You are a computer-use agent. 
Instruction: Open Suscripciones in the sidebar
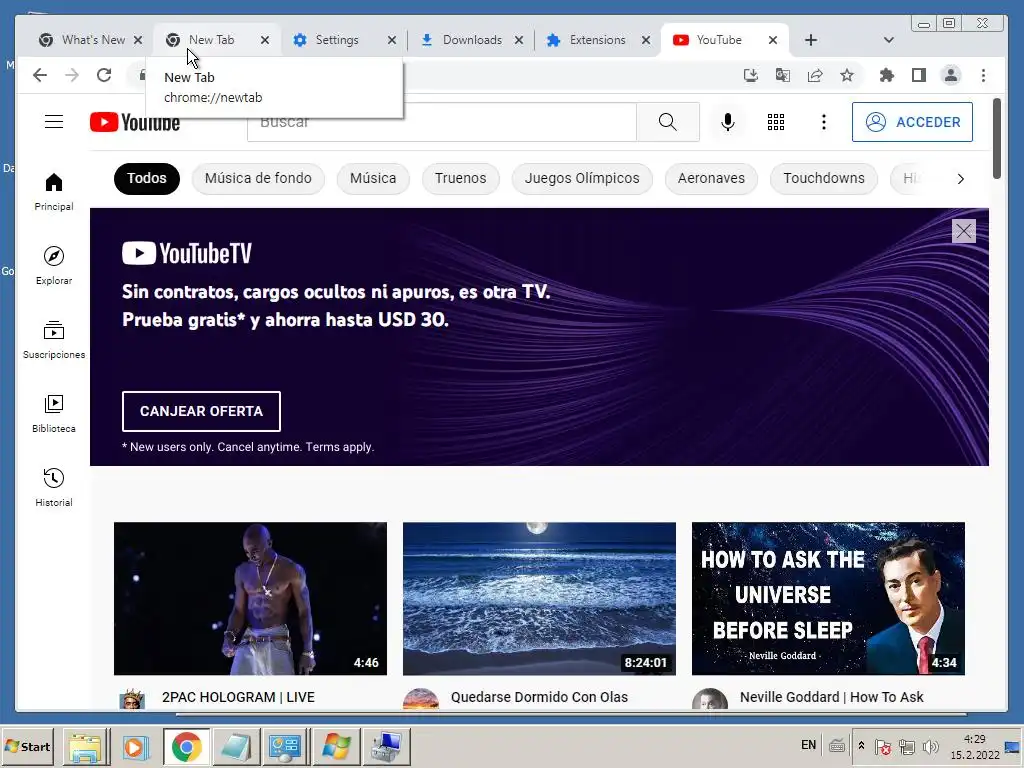click(x=54, y=340)
